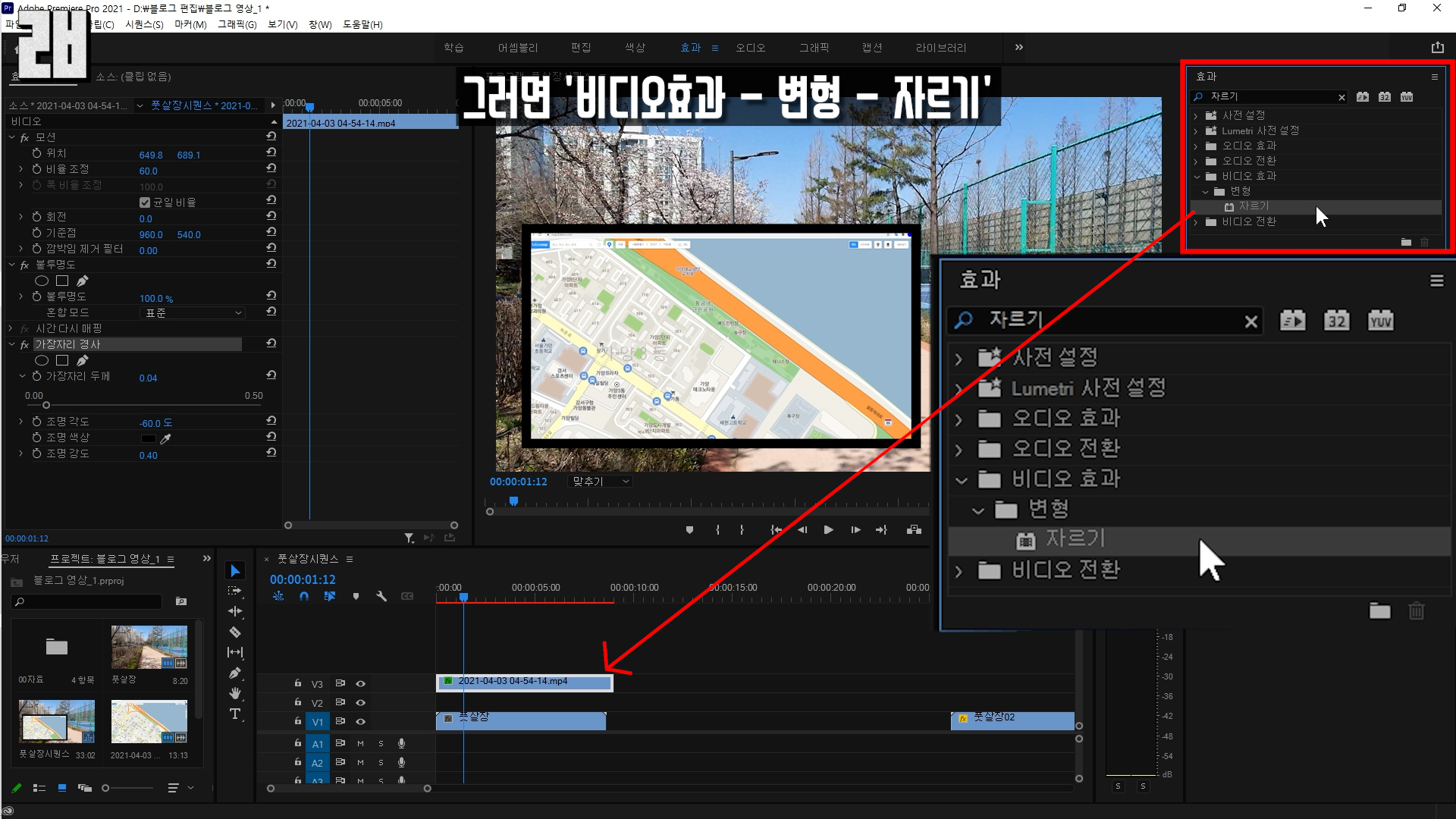Click the 조명 색상 color swatch
This screenshot has height=819, width=1456.
point(148,438)
